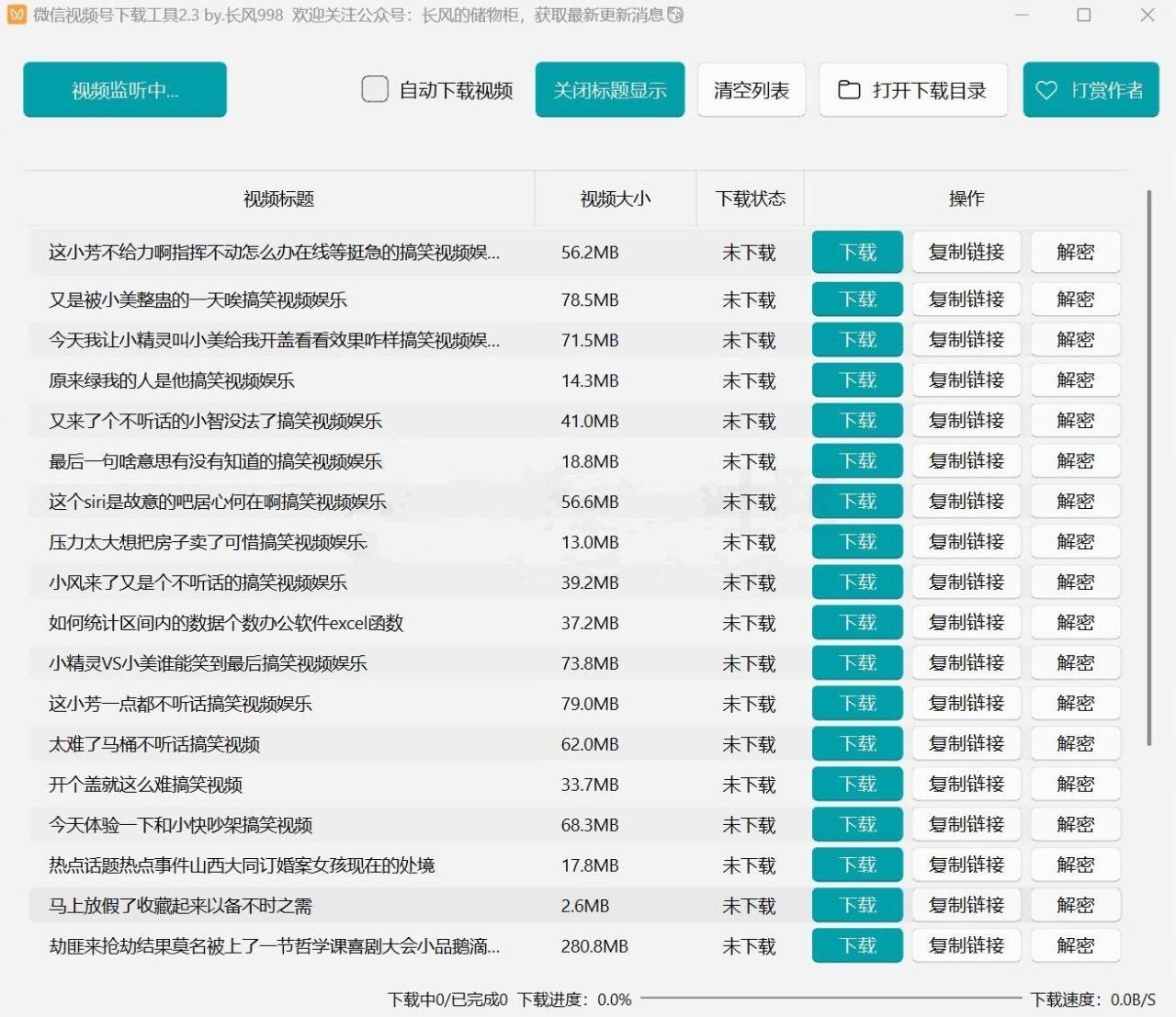Decrypt 小风来了又是个不听话的 video
The image size is (1176, 1017).
(1075, 582)
